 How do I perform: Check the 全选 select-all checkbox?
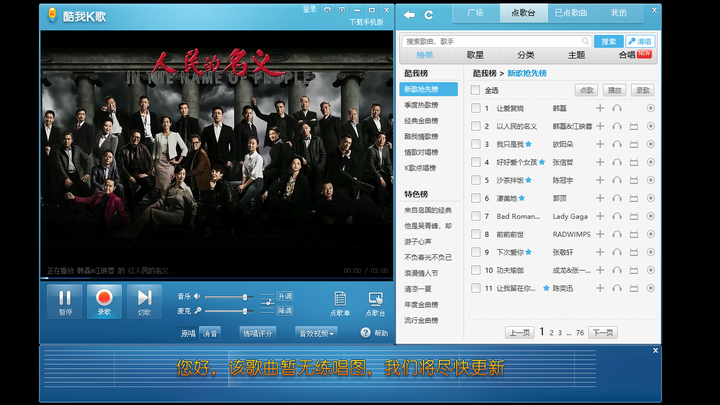point(475,90)
